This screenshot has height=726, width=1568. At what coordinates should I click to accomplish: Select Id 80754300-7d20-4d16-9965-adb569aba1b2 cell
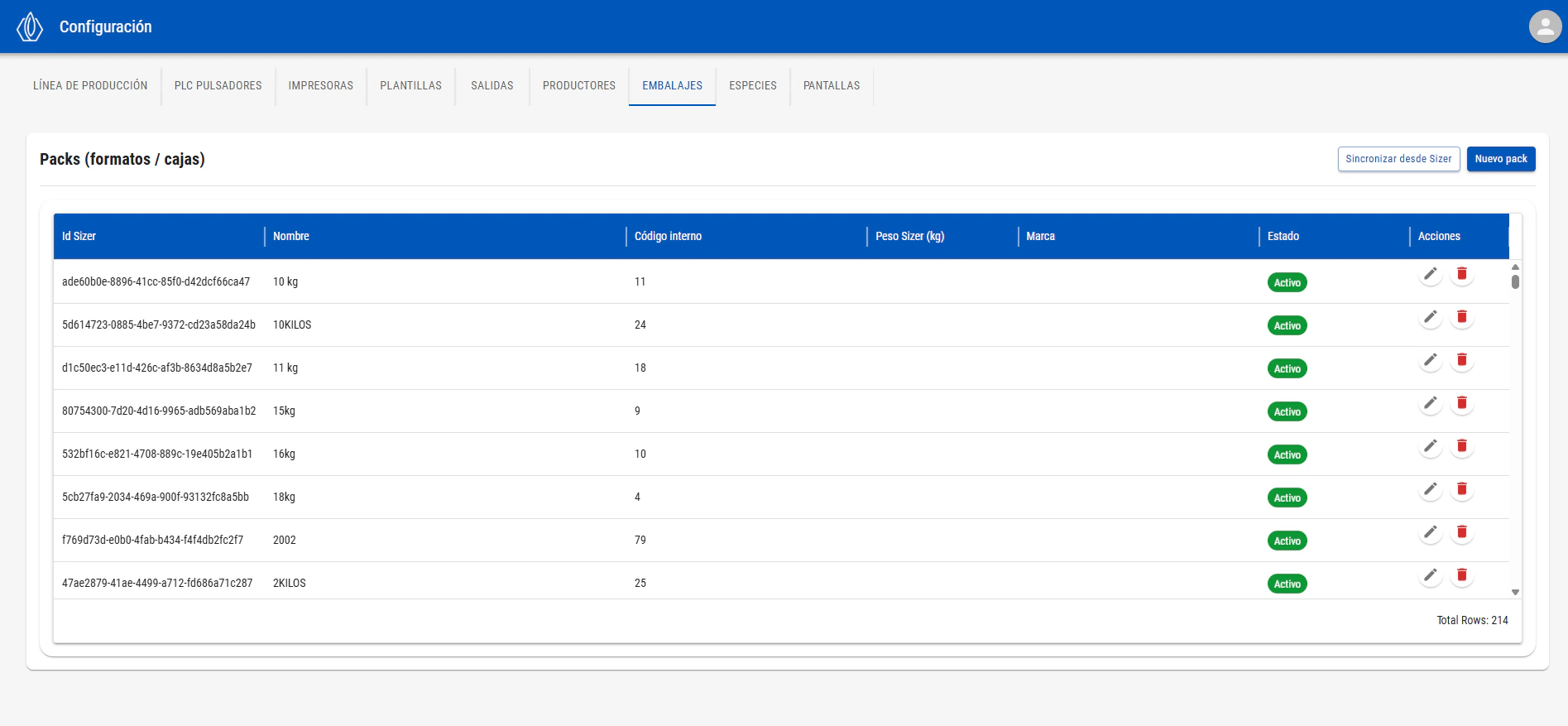[x=159, y=411]
